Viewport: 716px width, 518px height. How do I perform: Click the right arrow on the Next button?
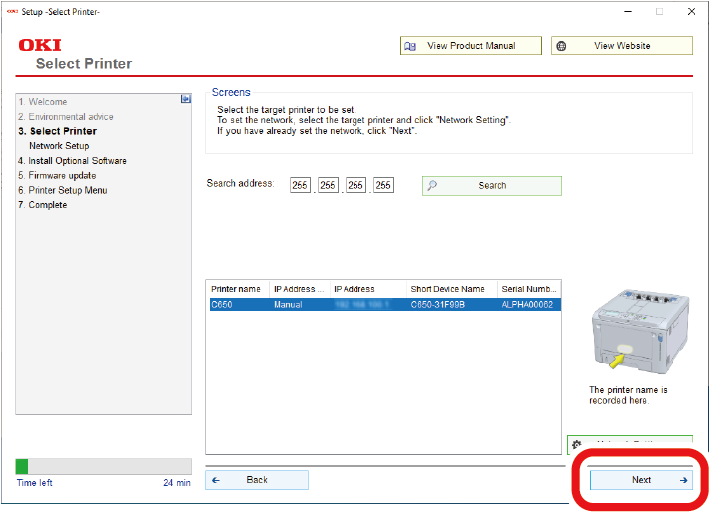[683, 480]
